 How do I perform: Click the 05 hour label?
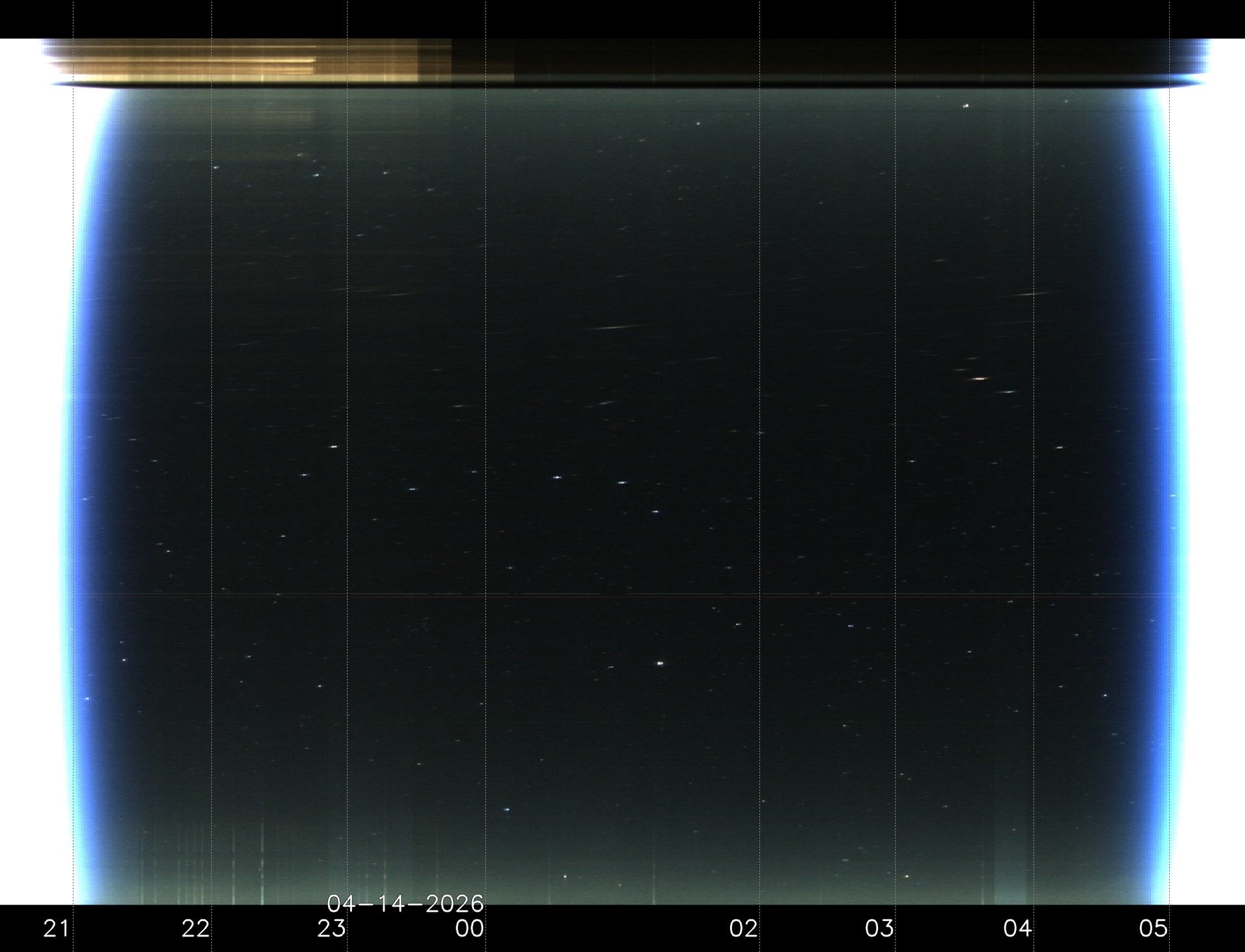(x=1154, y=929)
